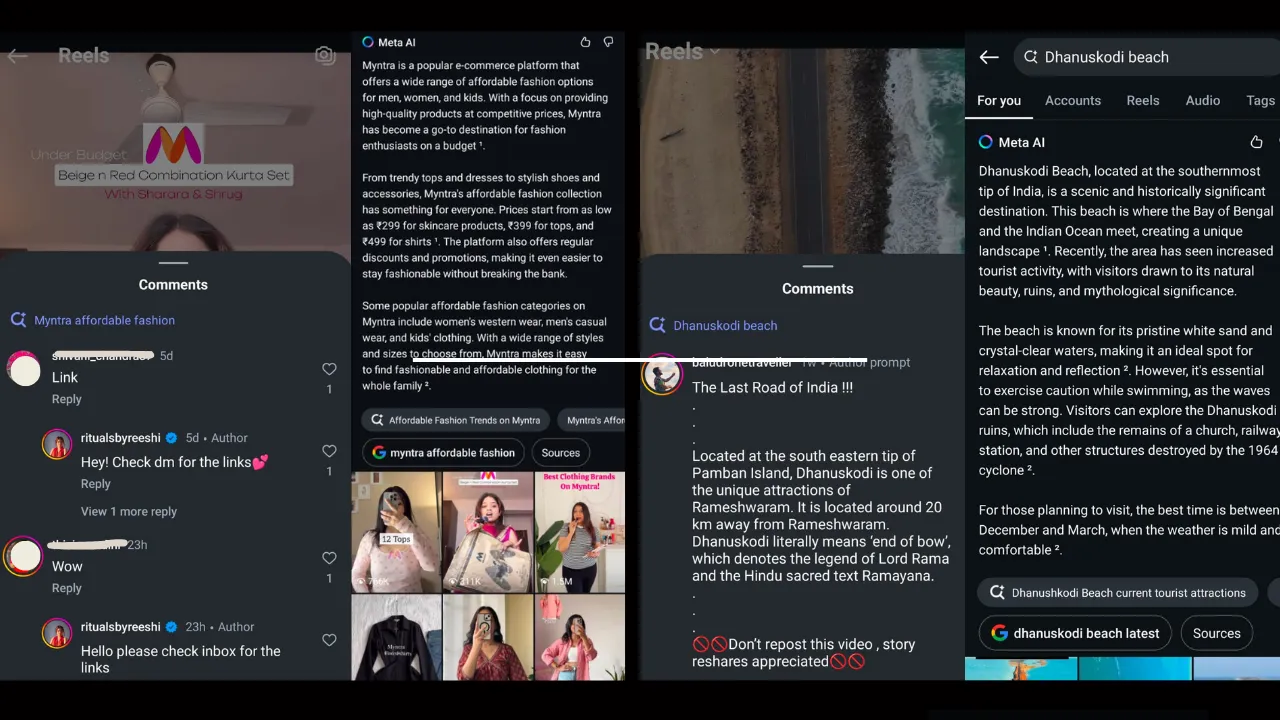Dislike the Myntra Meta AI answer

[608, 42]
